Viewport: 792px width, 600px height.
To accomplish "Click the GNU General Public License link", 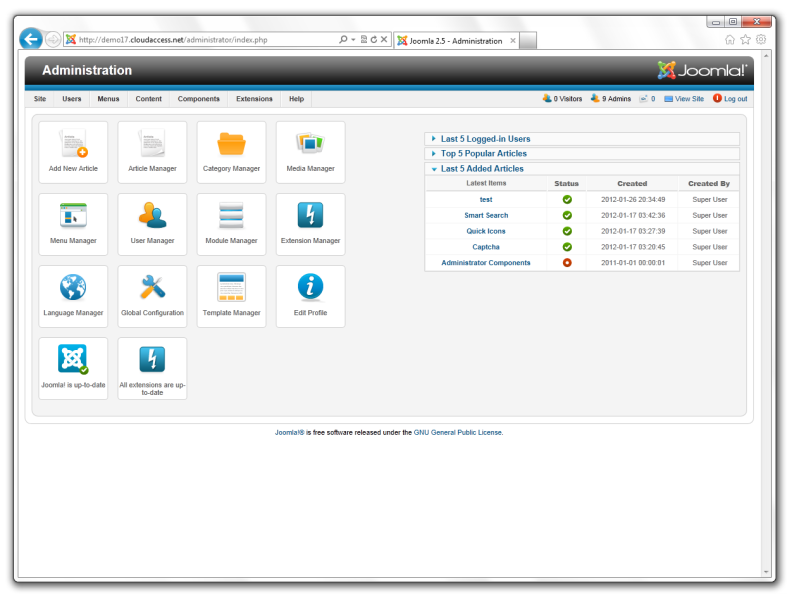I will pyautogui.click(x=458, y=432).
